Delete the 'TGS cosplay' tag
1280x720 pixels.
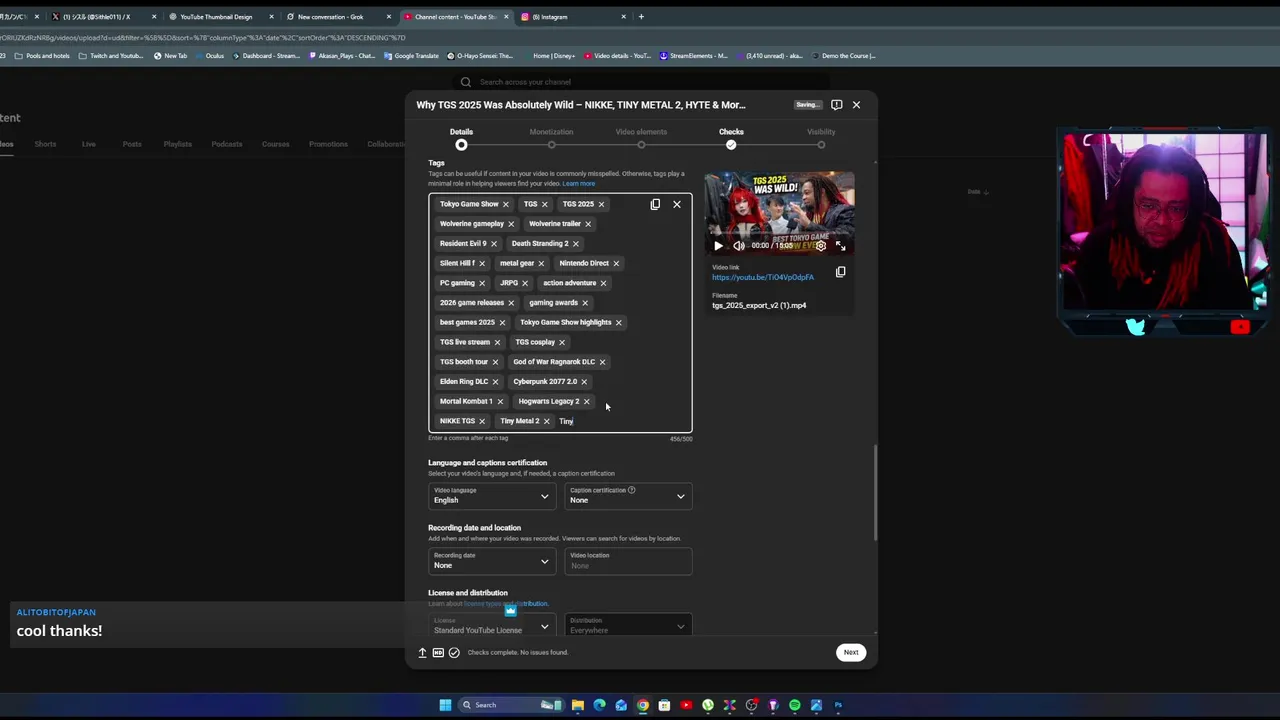tap(562, 342)
